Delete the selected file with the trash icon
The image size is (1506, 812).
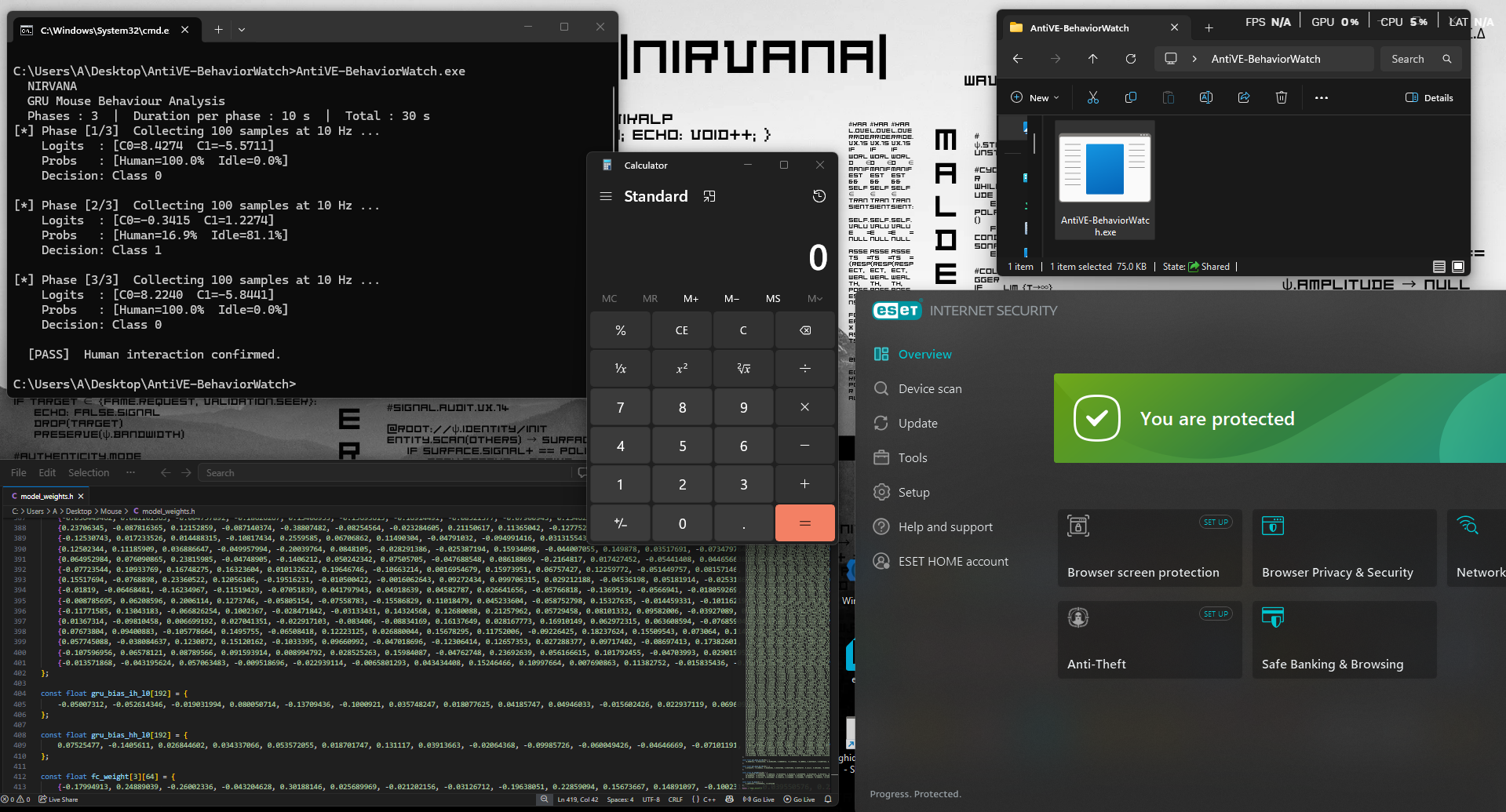pos(1282,97)
